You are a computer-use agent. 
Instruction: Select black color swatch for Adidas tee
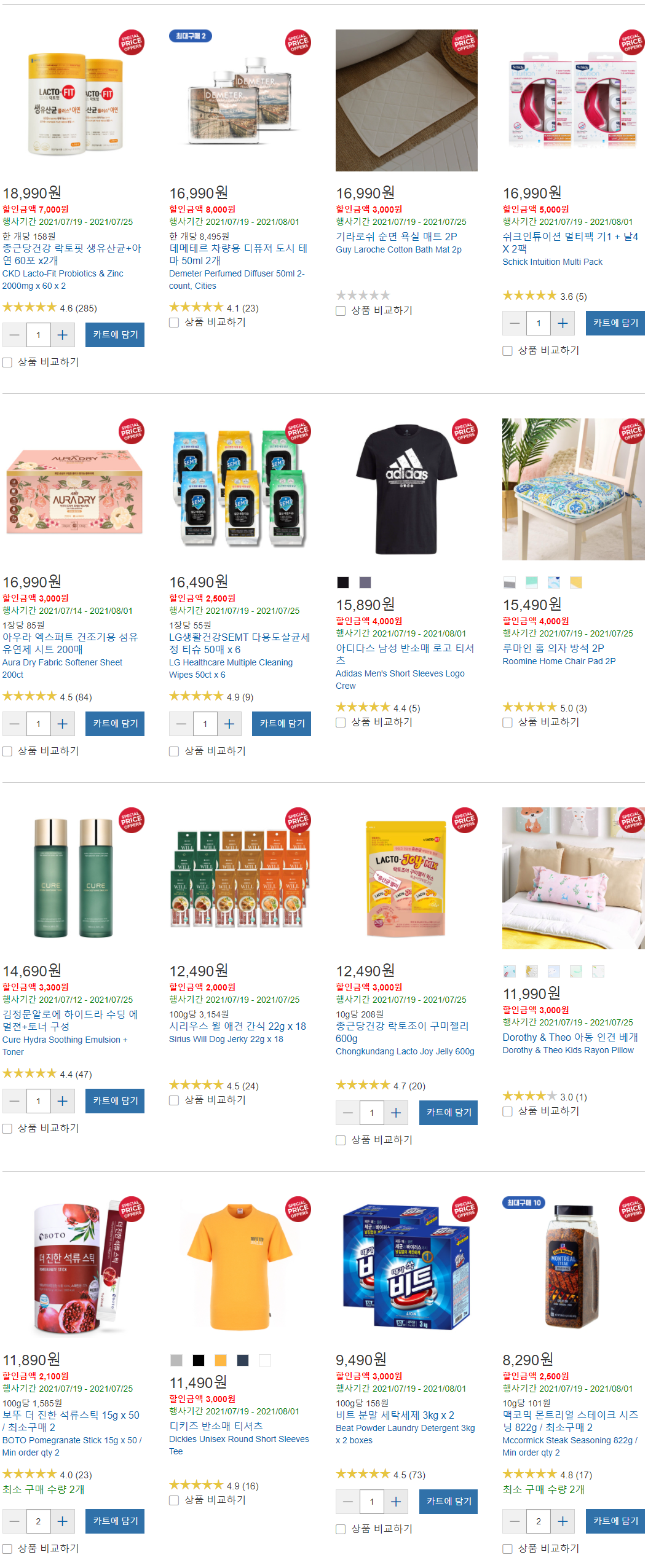pos(343,582)
